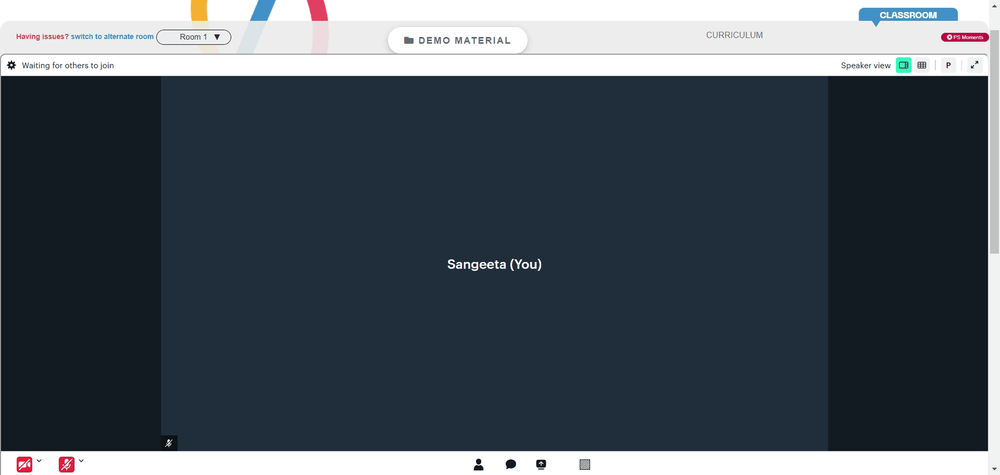Open settings gear beside Waiting for others
The width and height of the screenshot is (1000, 475).
coord(11,65)
